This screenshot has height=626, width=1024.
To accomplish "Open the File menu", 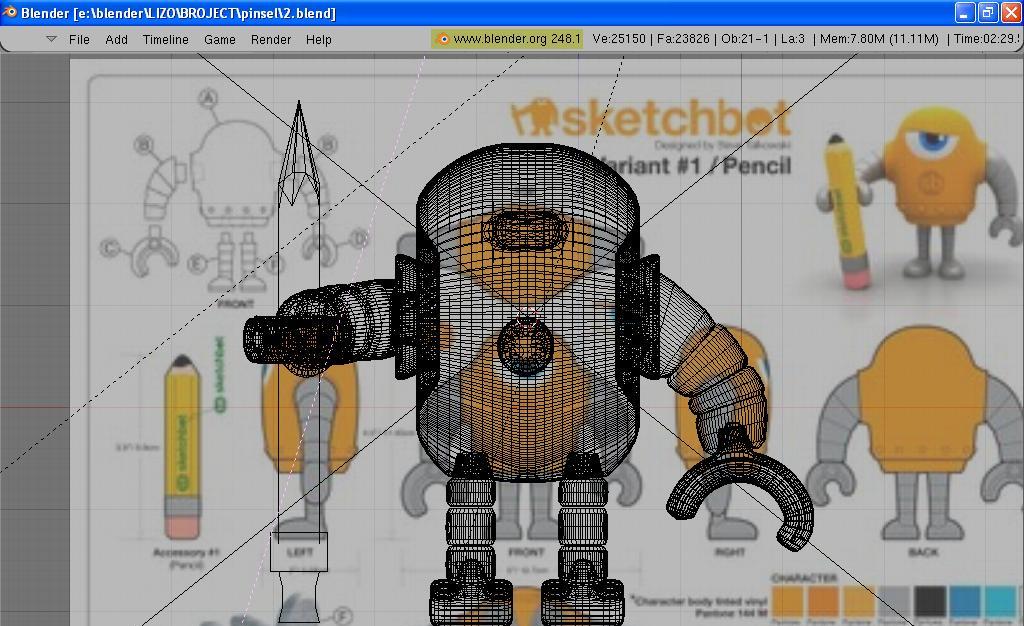I will pos(79,39).
